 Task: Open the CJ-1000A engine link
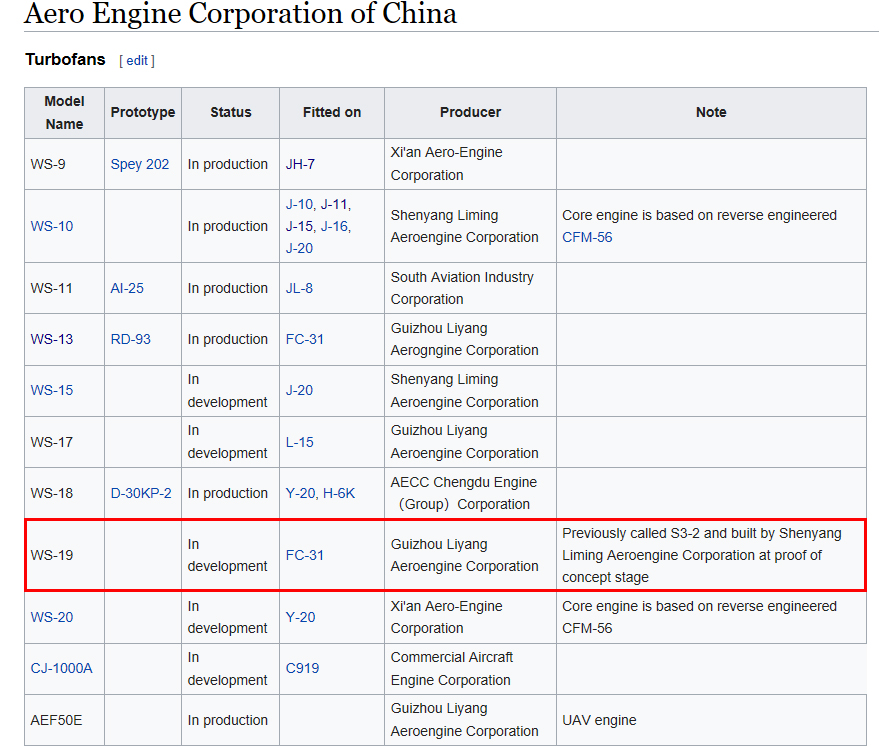coord(61,668)
